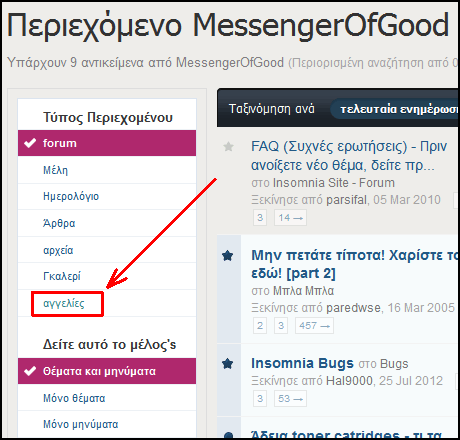
Task: Click the blue star beside Insomnia Bugs topic
Action: 228,363
